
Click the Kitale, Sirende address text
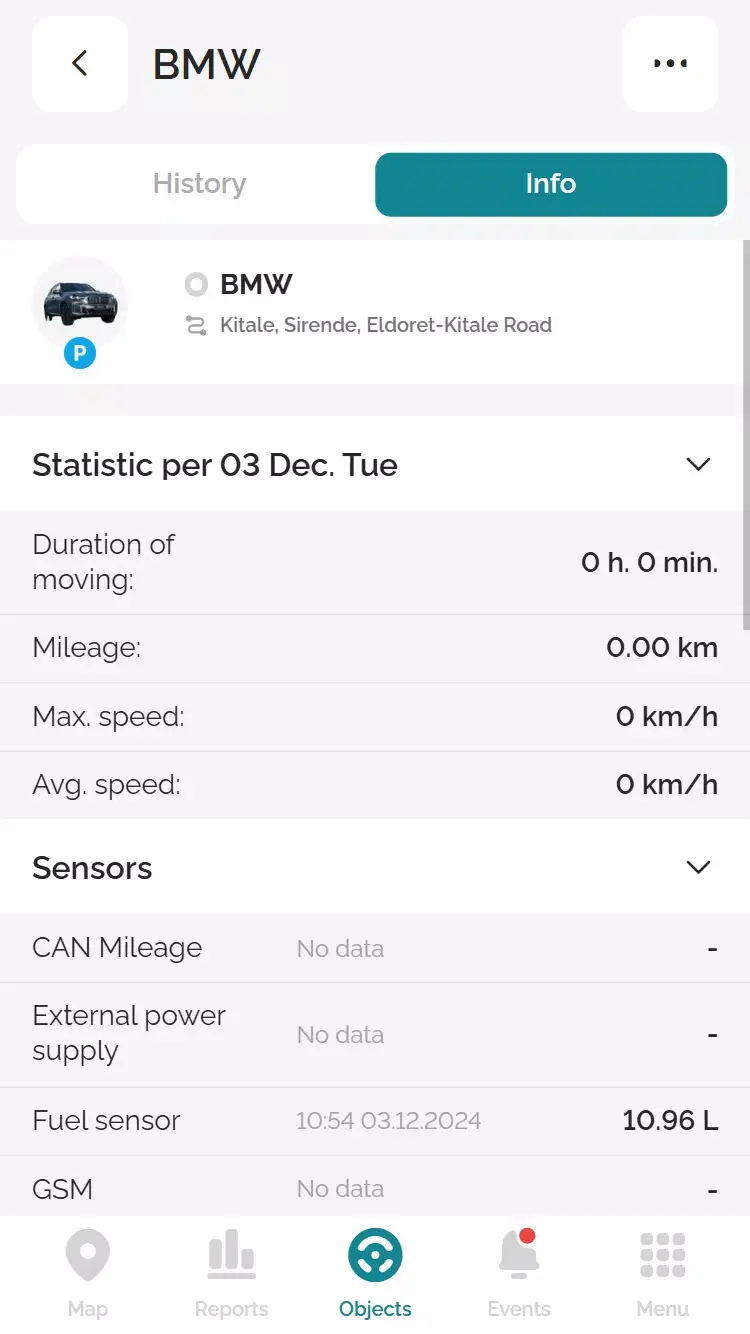(x=386, y=325)
